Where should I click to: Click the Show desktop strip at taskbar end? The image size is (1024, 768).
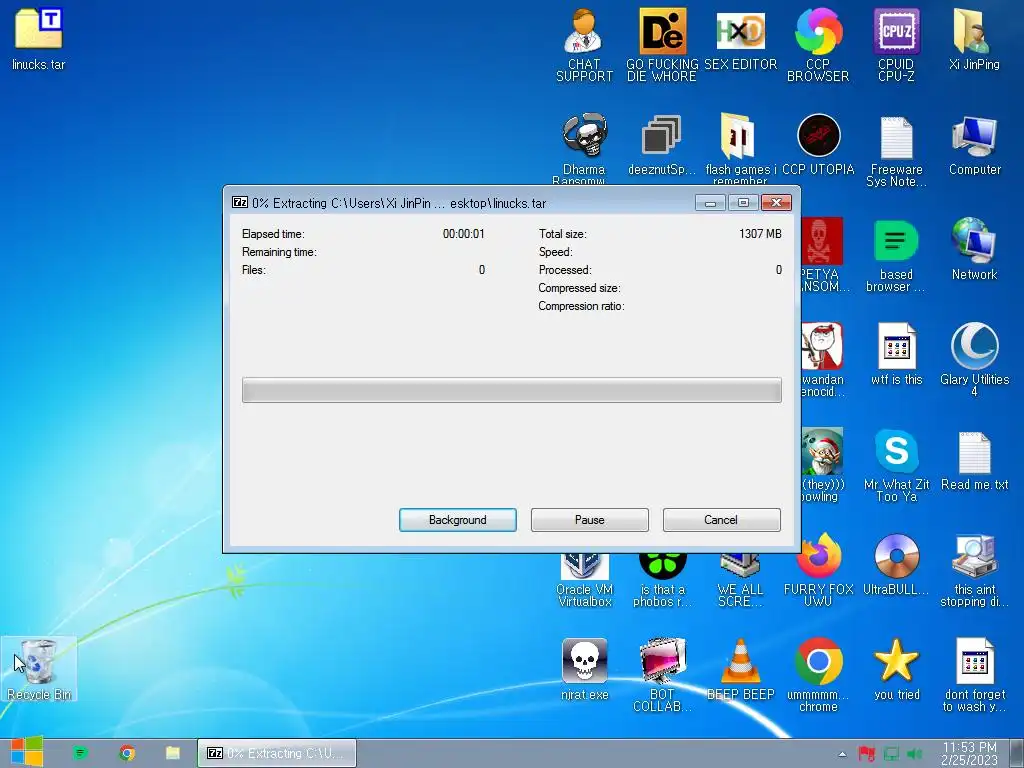coord(1017,754)
